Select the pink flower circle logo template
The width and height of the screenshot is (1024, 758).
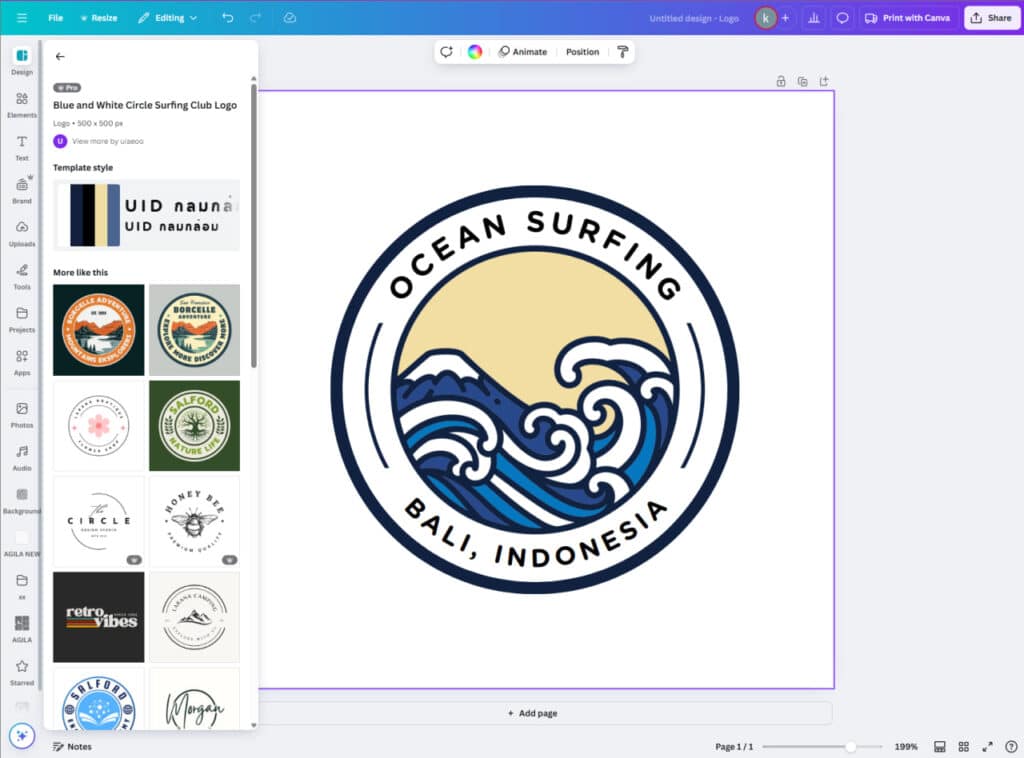(99, 426)
